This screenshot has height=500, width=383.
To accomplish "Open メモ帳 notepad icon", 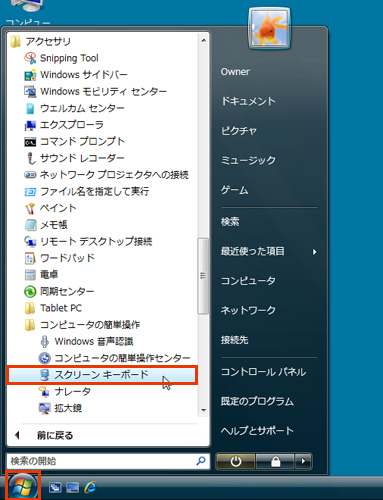I will [x=30, y=225].
